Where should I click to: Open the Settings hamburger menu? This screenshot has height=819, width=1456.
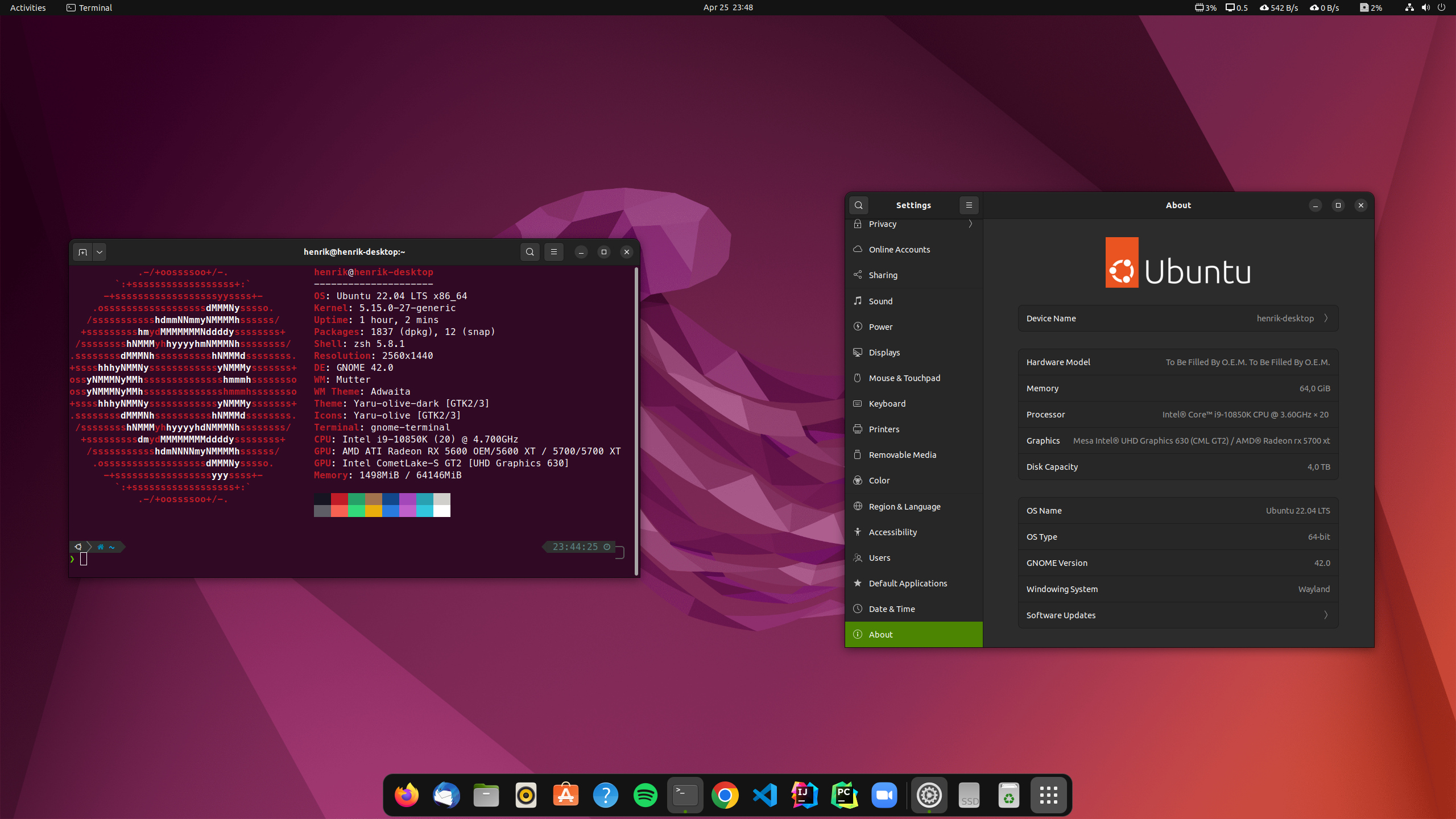pyautogui.click(x=969, y=205)
